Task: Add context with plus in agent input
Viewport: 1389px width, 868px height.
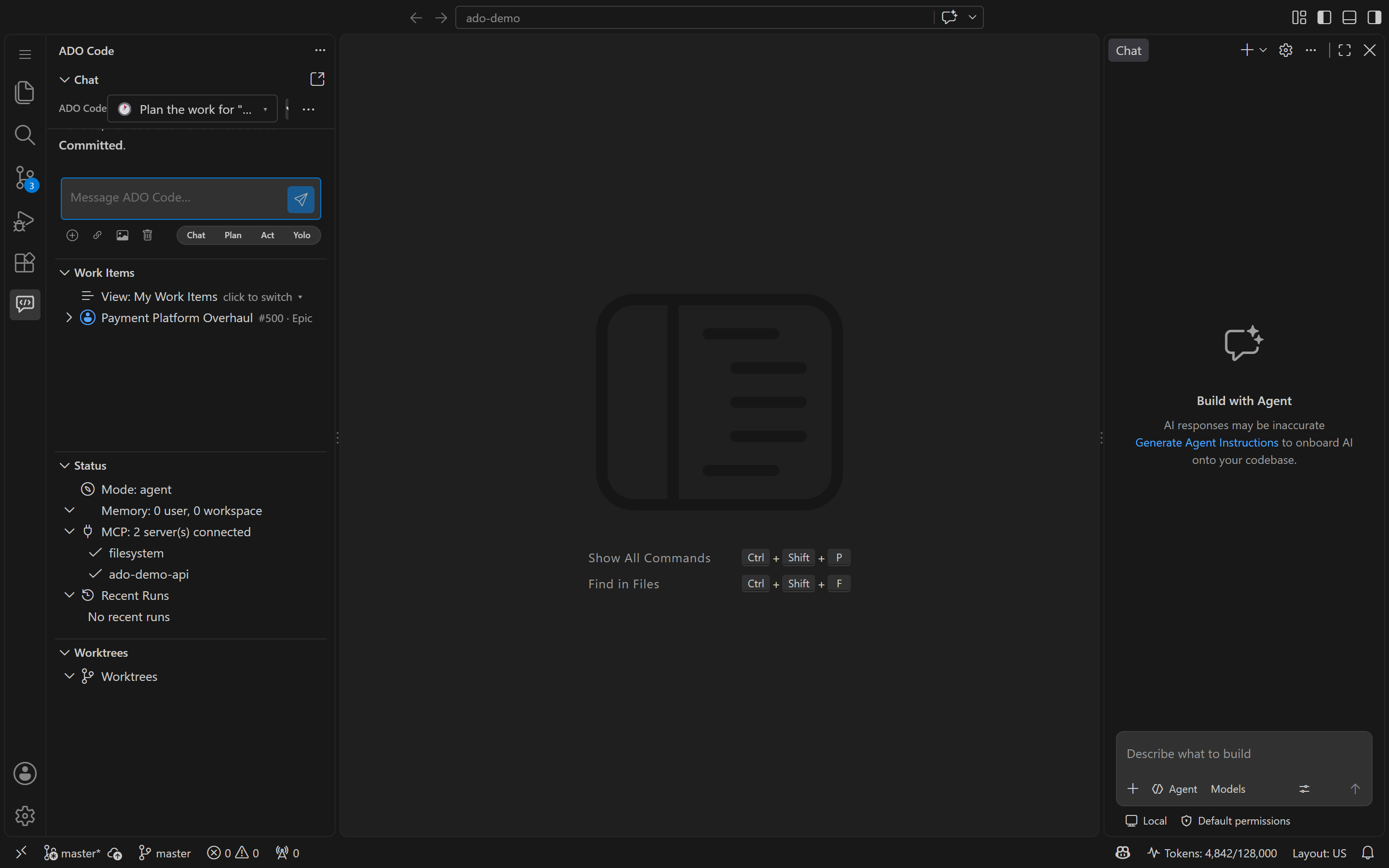Action: coord(1133,789)
